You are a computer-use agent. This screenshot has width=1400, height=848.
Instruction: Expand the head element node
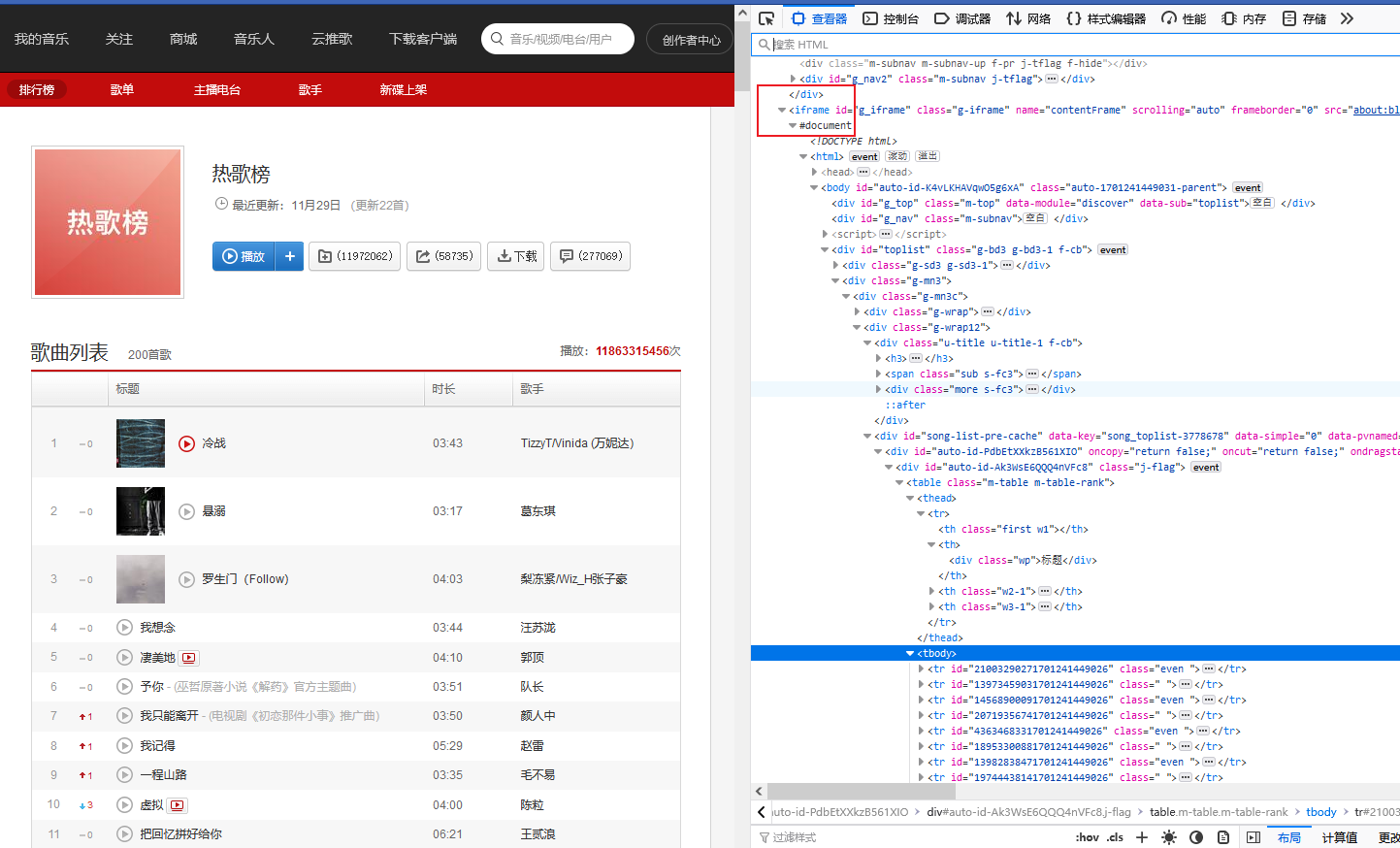pos(814,172)
